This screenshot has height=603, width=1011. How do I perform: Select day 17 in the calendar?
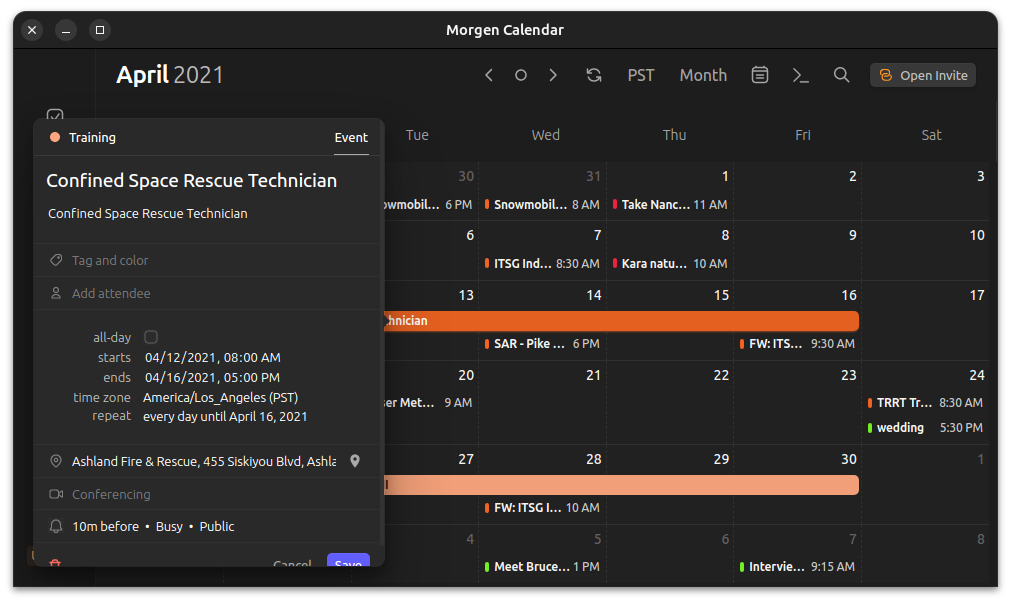pos(976,295)
